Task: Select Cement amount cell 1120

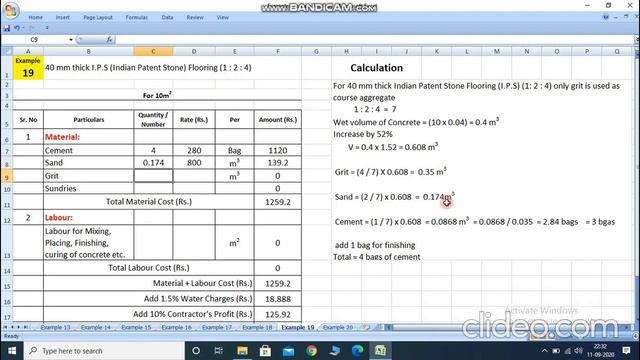Action: 278,150
